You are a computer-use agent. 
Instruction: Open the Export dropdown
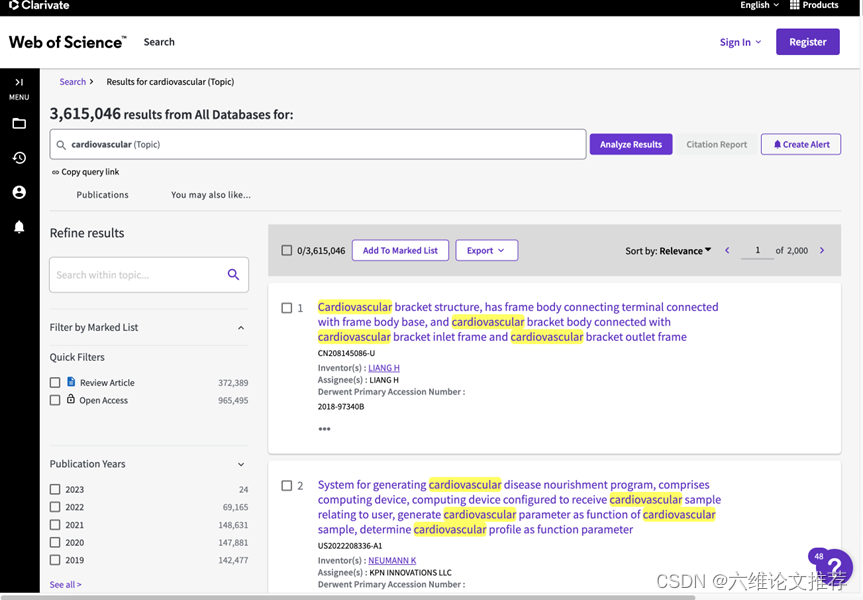487,250
